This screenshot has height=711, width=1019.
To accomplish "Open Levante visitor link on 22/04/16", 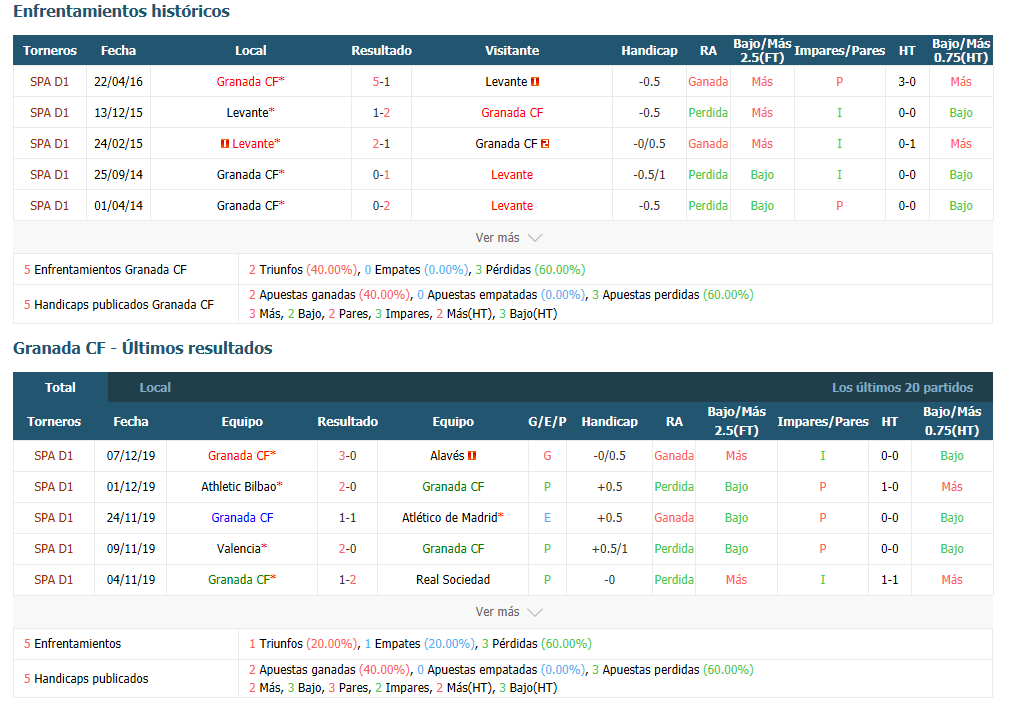I will click(506, 82).
